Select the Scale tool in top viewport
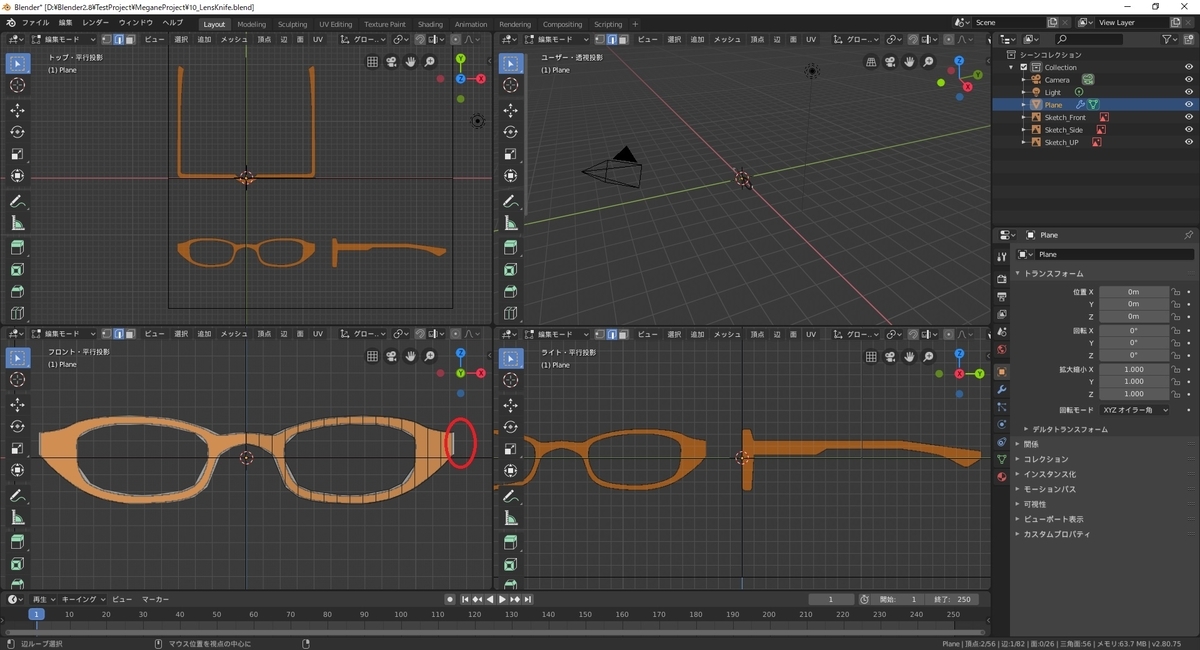This screenshot has width=1200, height=650. [18, 154]
